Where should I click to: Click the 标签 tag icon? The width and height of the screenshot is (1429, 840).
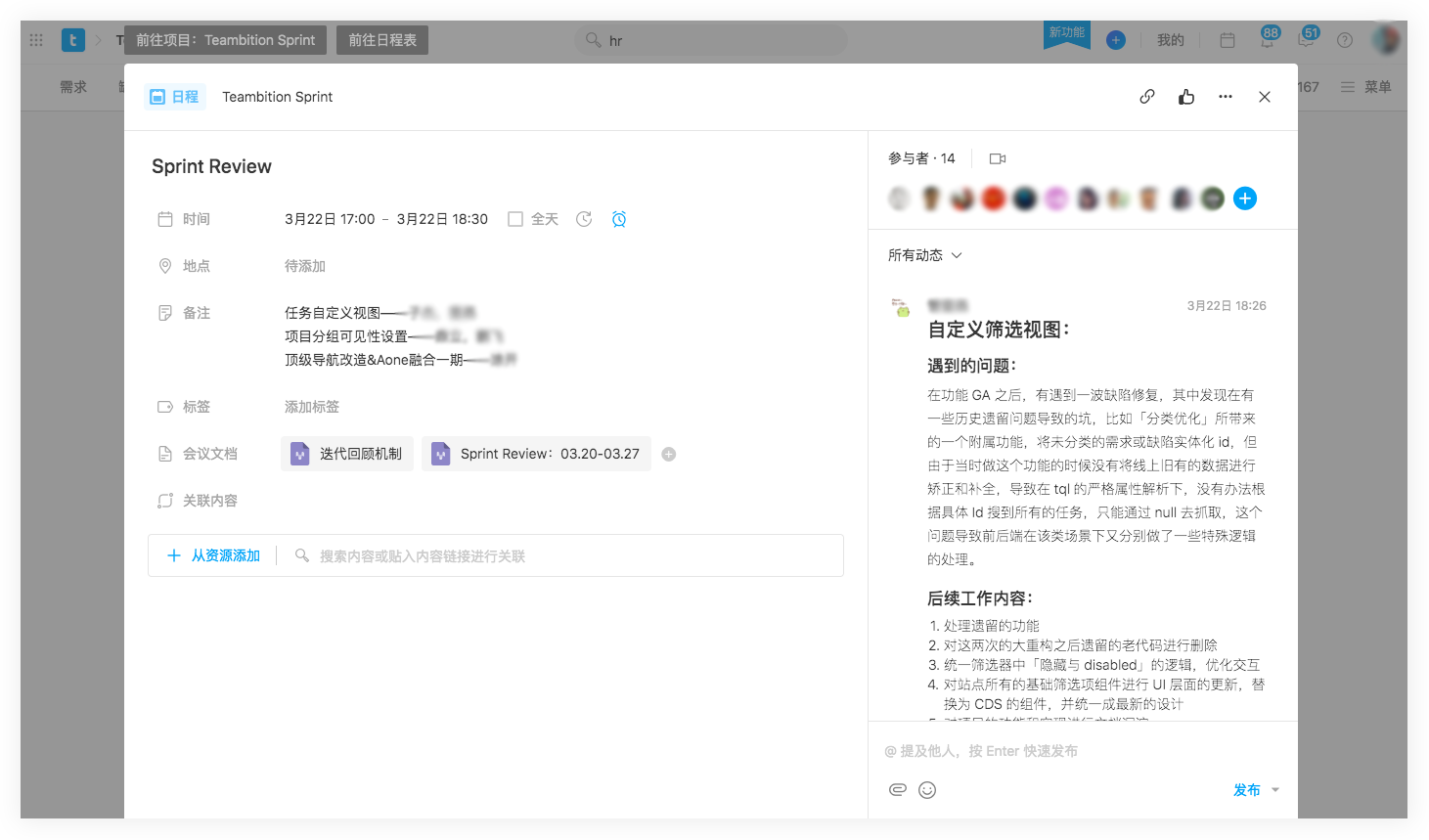[x=165, y=407]
